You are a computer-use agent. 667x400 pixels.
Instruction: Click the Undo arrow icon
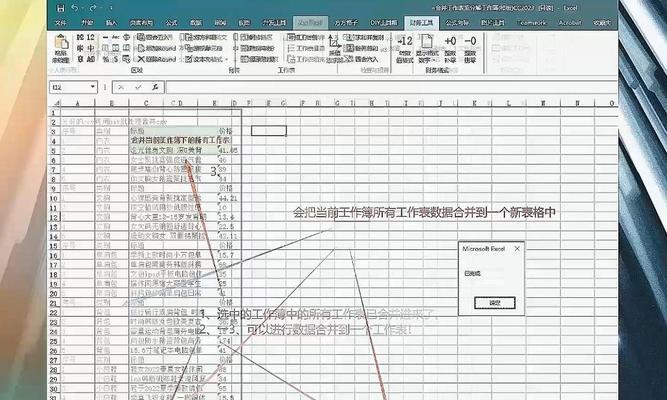[75, 8]
